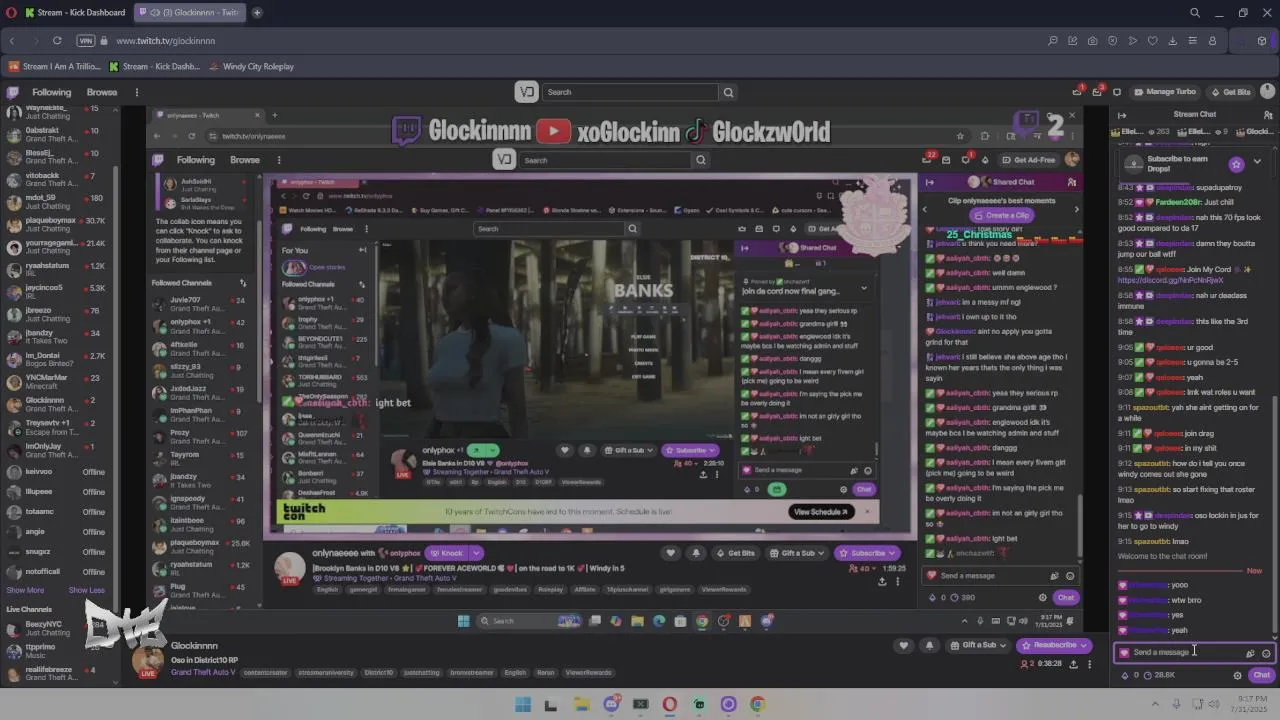Go back with the browser back arrow
The width and height of the screenshot is (1280, 720).
[12, 41]
